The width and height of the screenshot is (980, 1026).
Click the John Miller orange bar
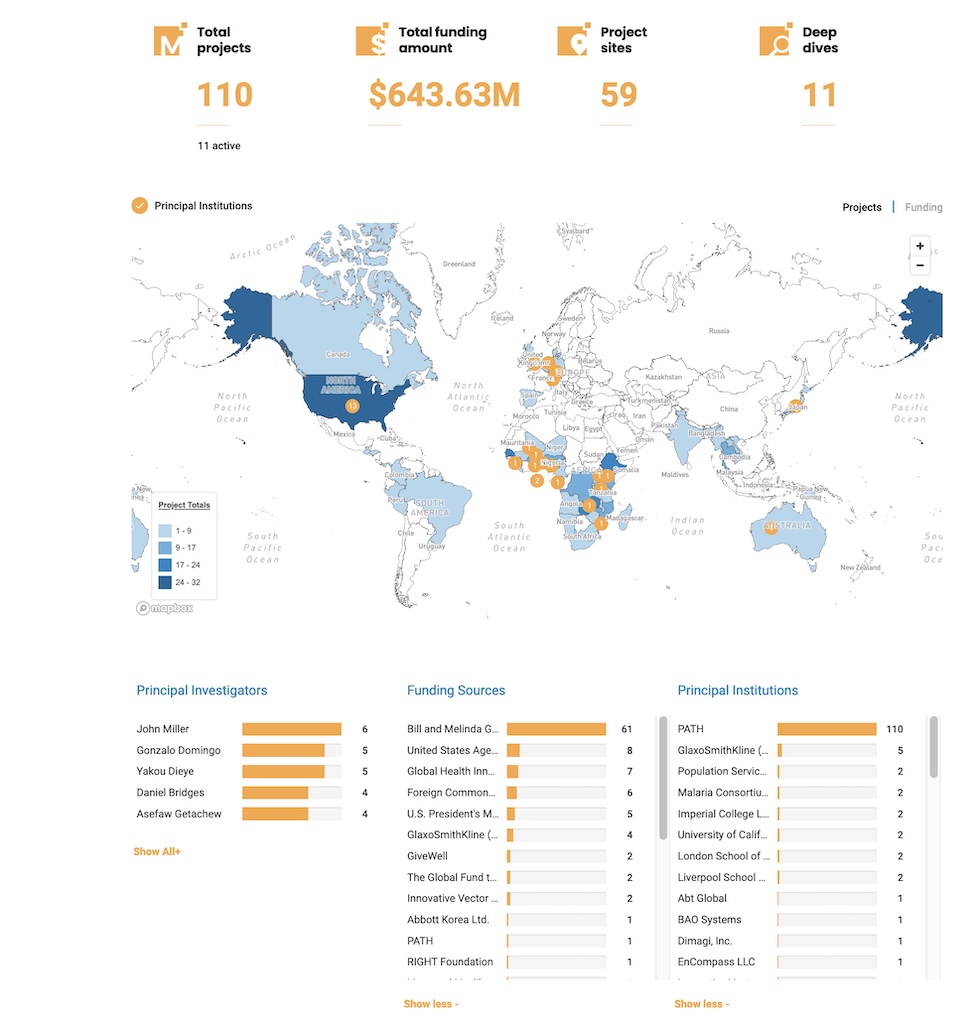point(292,729)
